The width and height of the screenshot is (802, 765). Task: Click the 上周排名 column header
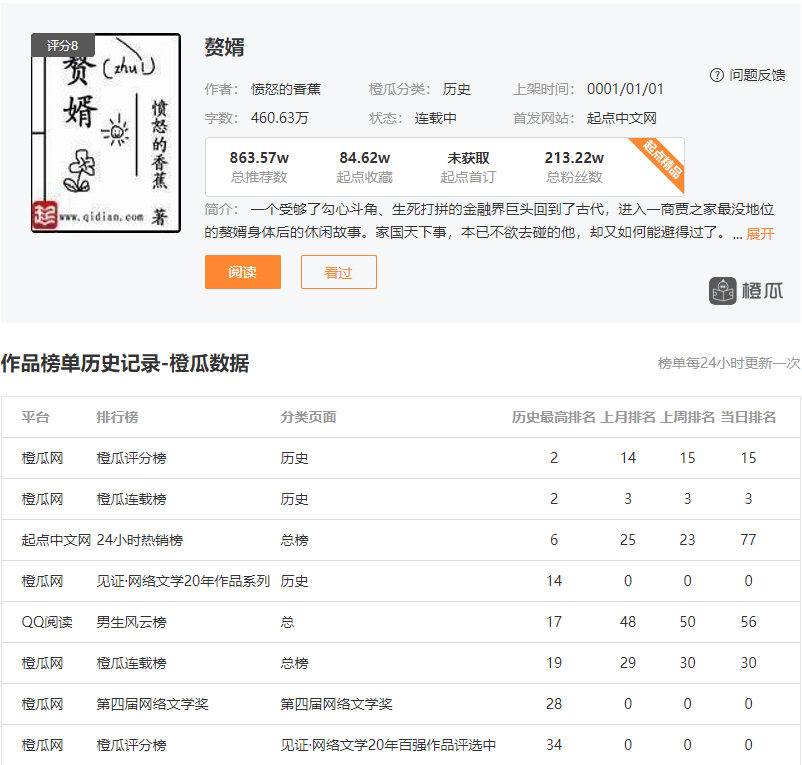(x=687, y=417)
